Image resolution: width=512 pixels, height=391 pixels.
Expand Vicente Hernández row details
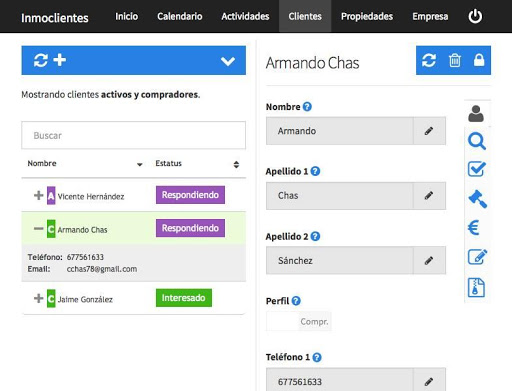pos(39,195)
